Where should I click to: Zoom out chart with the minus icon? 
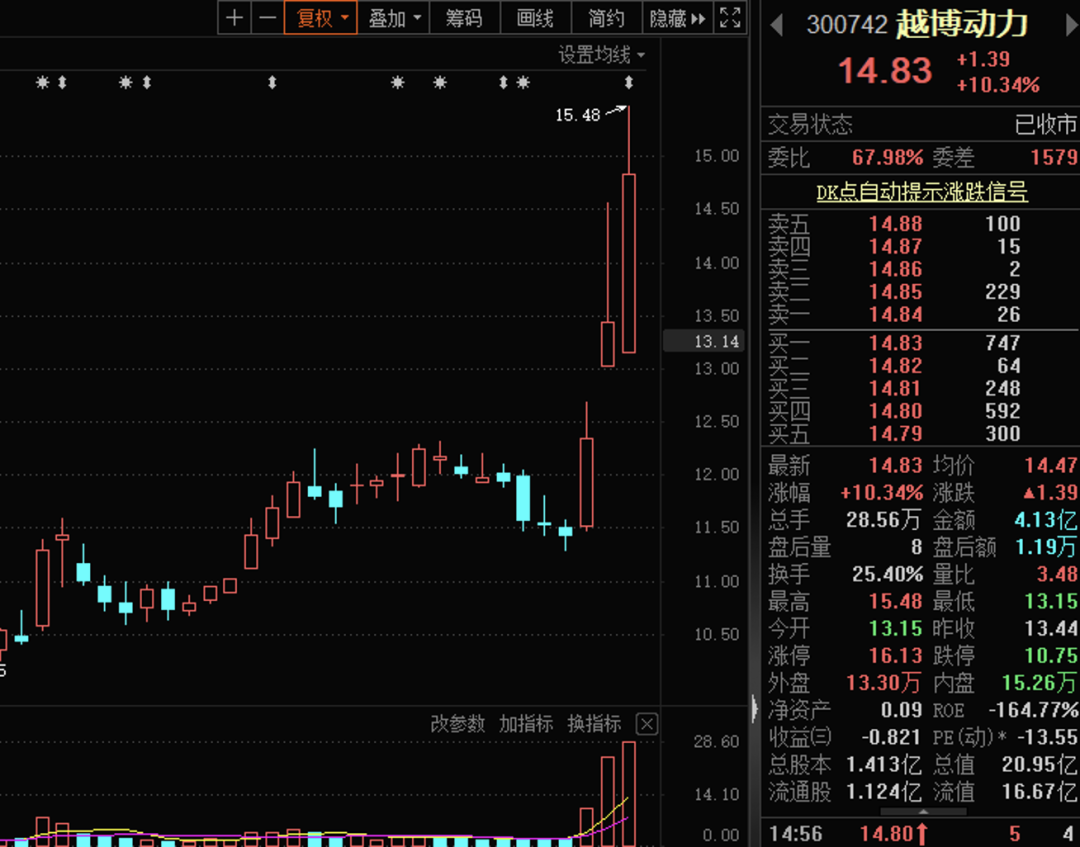coord(267,18)
